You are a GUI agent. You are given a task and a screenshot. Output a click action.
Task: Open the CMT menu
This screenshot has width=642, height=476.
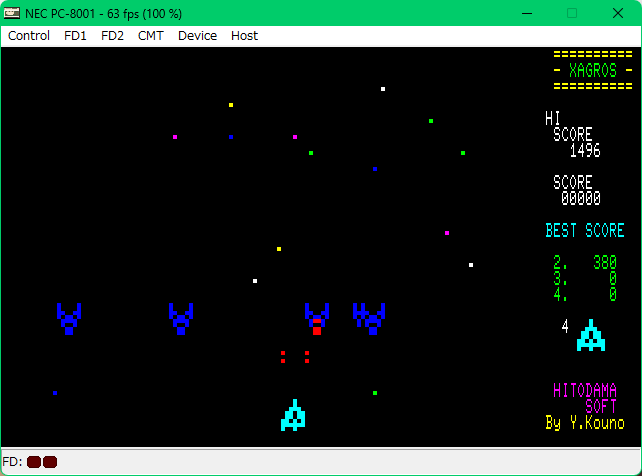151,36
